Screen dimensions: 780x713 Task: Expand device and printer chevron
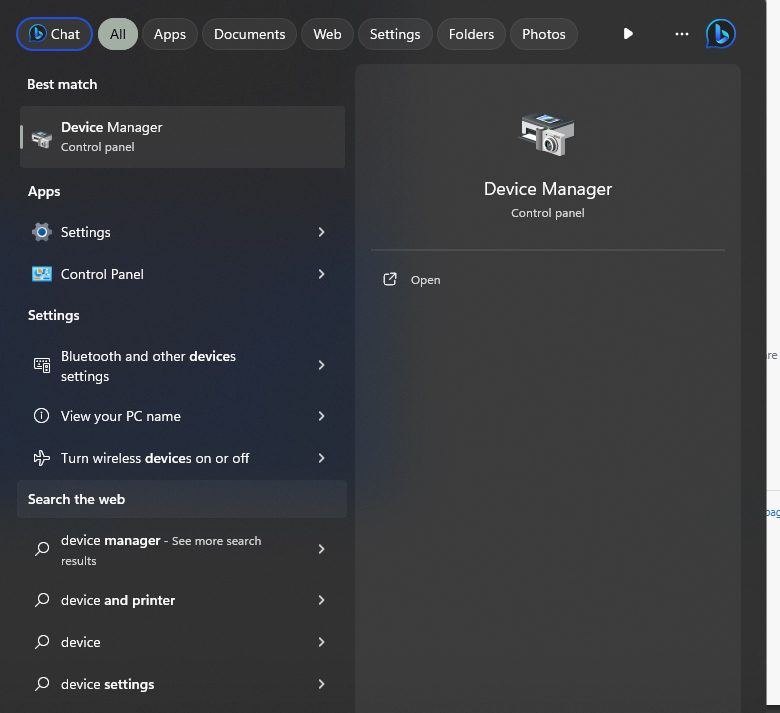(321, 600)
